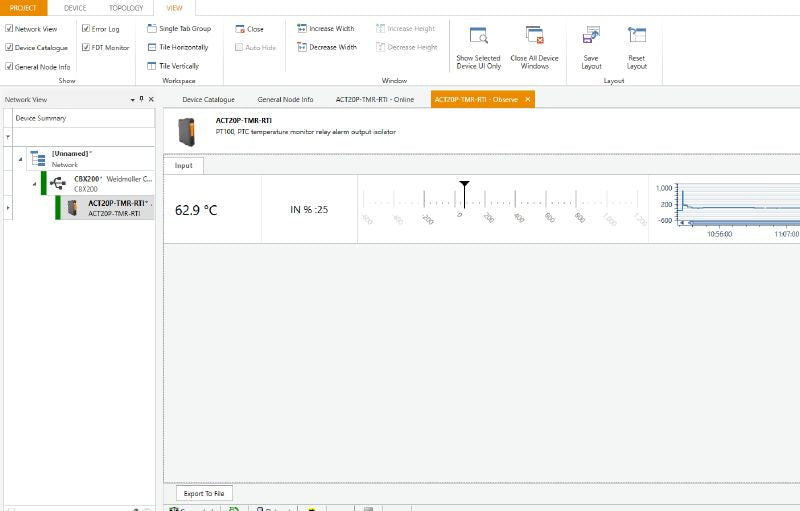This screenshot has height=511, width=800.
Task: Save the current layout
Action: coord(591,47)
